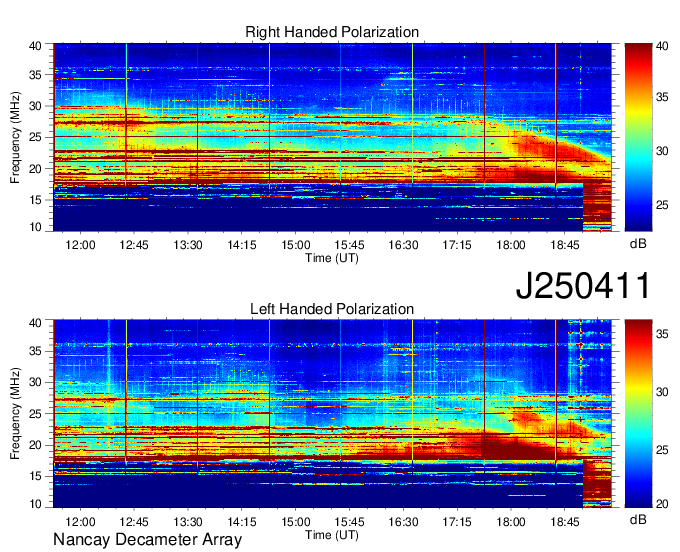Click dB label under right-handed colorbar
Image resolution: width=680 pixels, height=552 pixels.
pyautogui.click(x=638, y=244)
